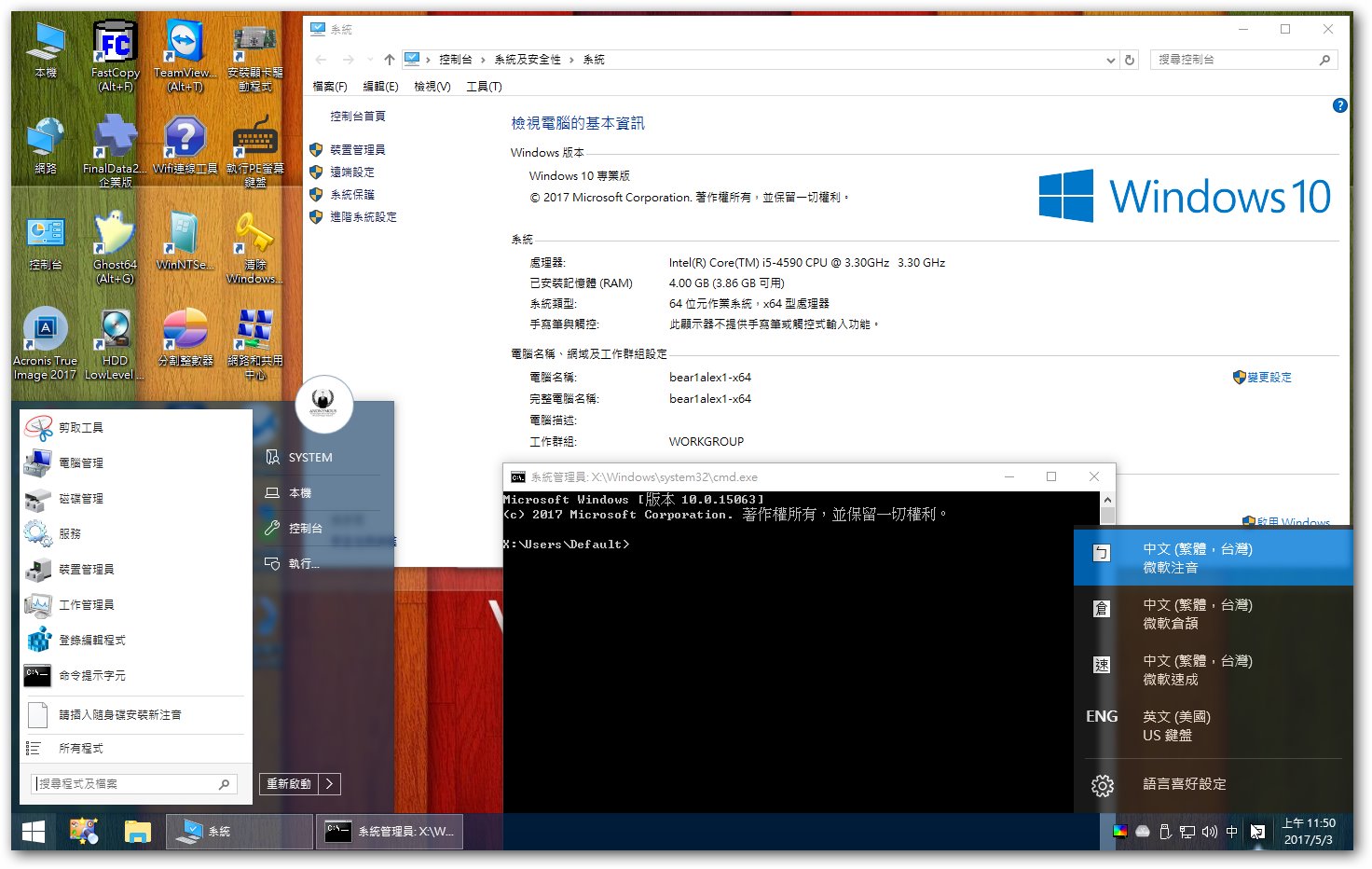Open the 控制台 desktop icon
1372x869 pixels.
tap(46, 241)
